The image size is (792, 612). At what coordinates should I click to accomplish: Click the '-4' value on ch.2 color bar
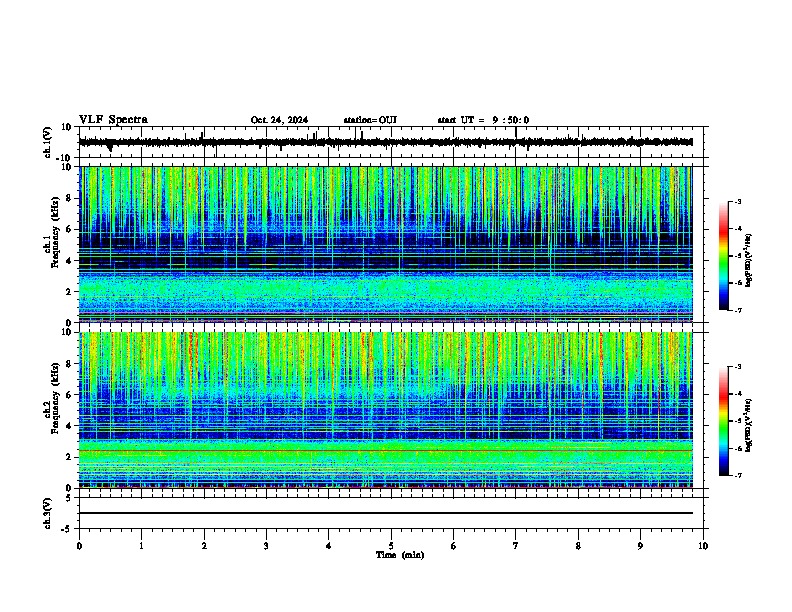pyautogui.click(x=738, y=394)
